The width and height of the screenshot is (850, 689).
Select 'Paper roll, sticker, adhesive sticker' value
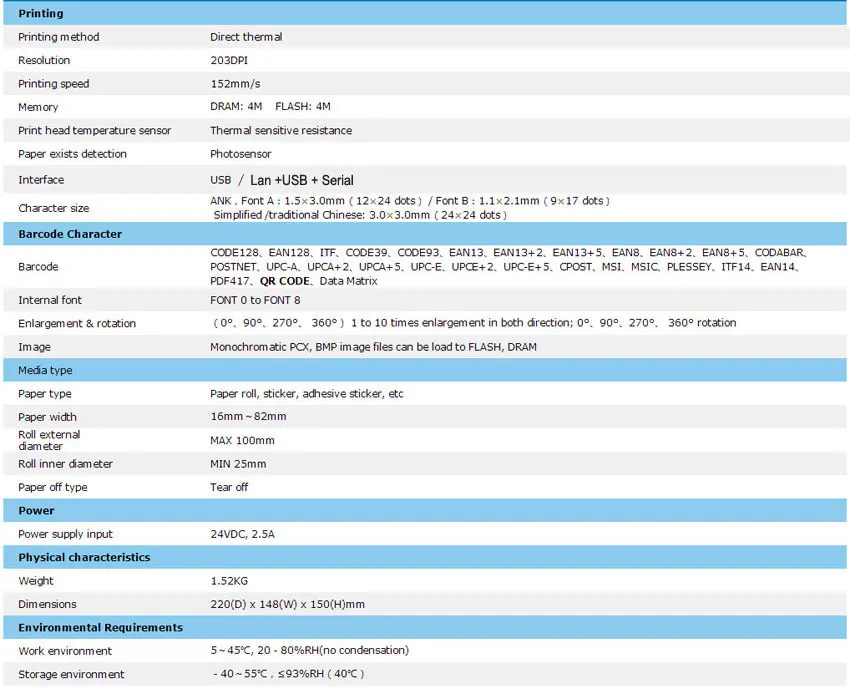[307, 394]
